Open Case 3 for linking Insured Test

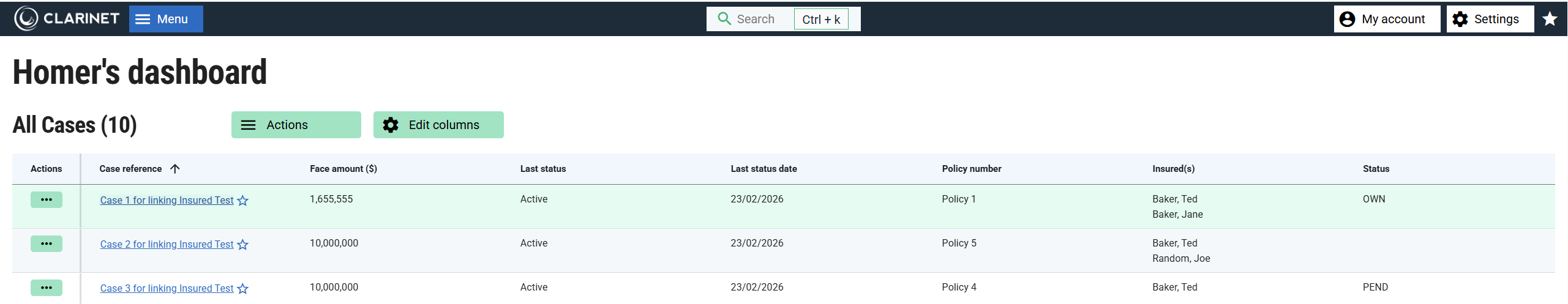pyautogui.click(x=167, y=289)
